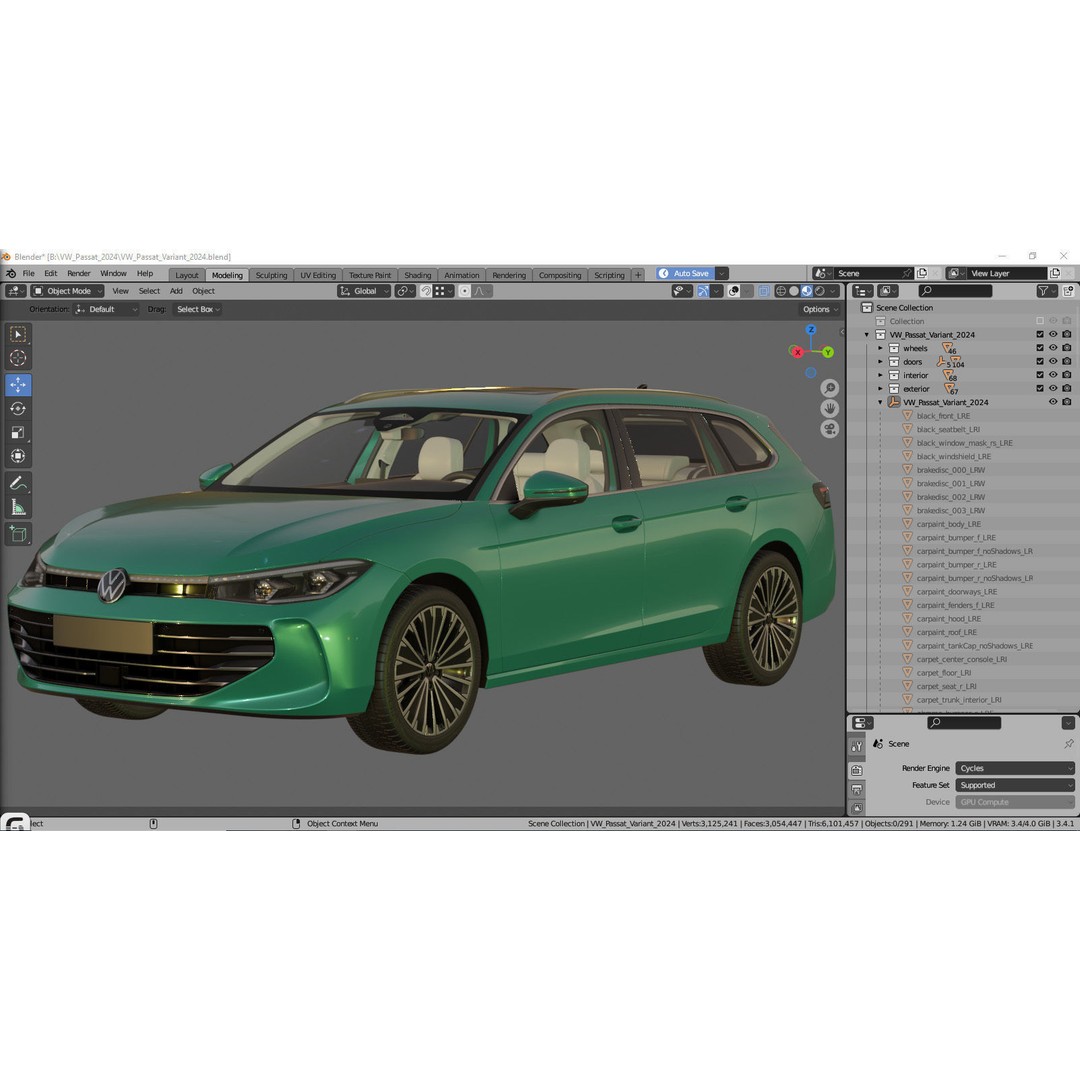Switch to material preview shading
Screen dimensions: 1080x1080
point(807,291)
